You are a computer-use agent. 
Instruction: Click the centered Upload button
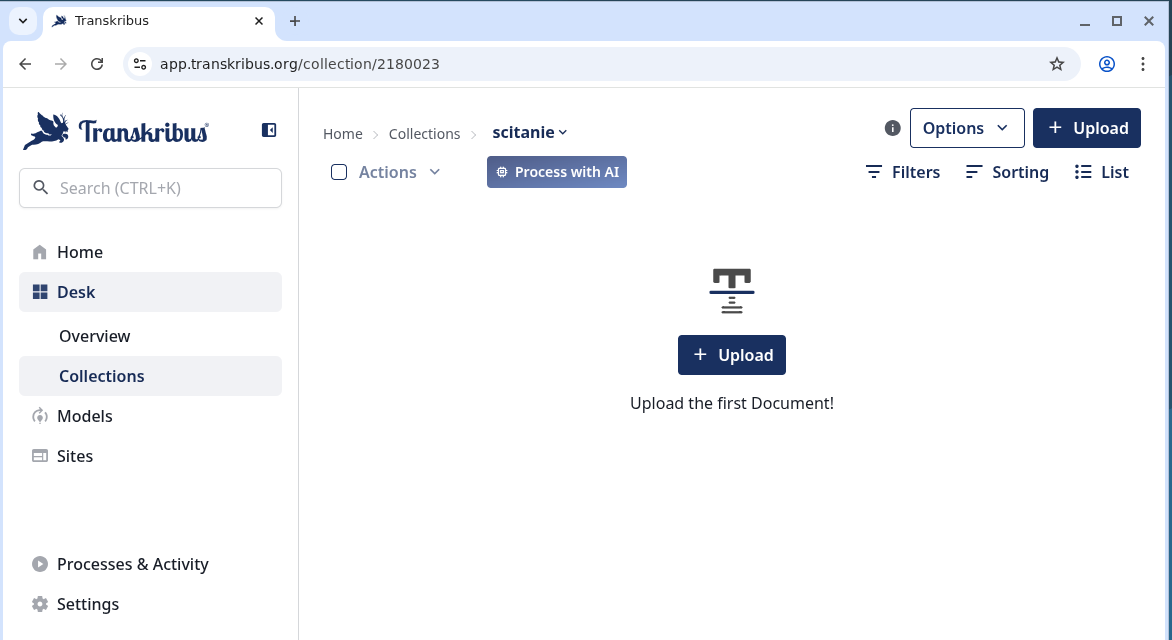click(732, 355)
